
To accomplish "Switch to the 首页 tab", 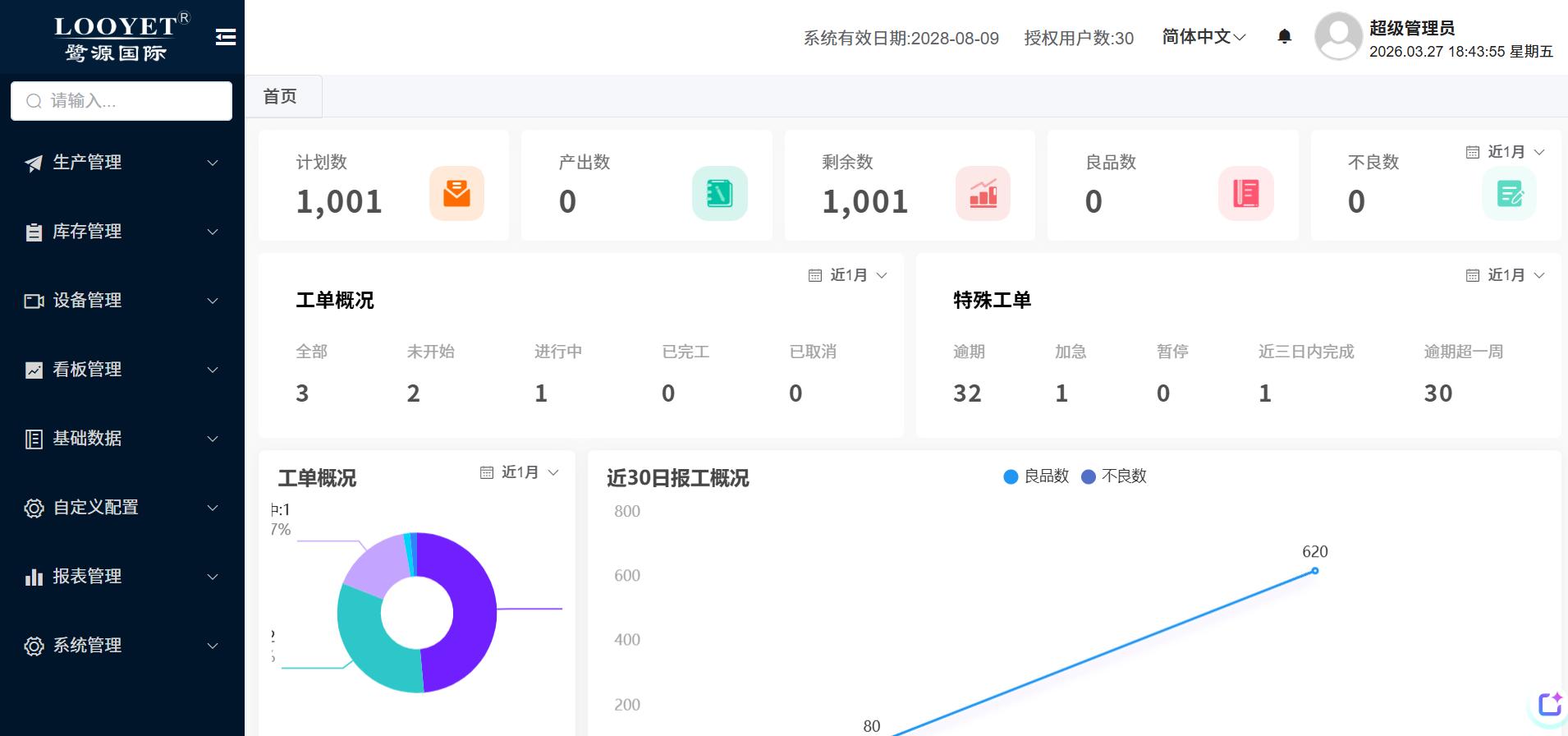I will click(280, 97).
